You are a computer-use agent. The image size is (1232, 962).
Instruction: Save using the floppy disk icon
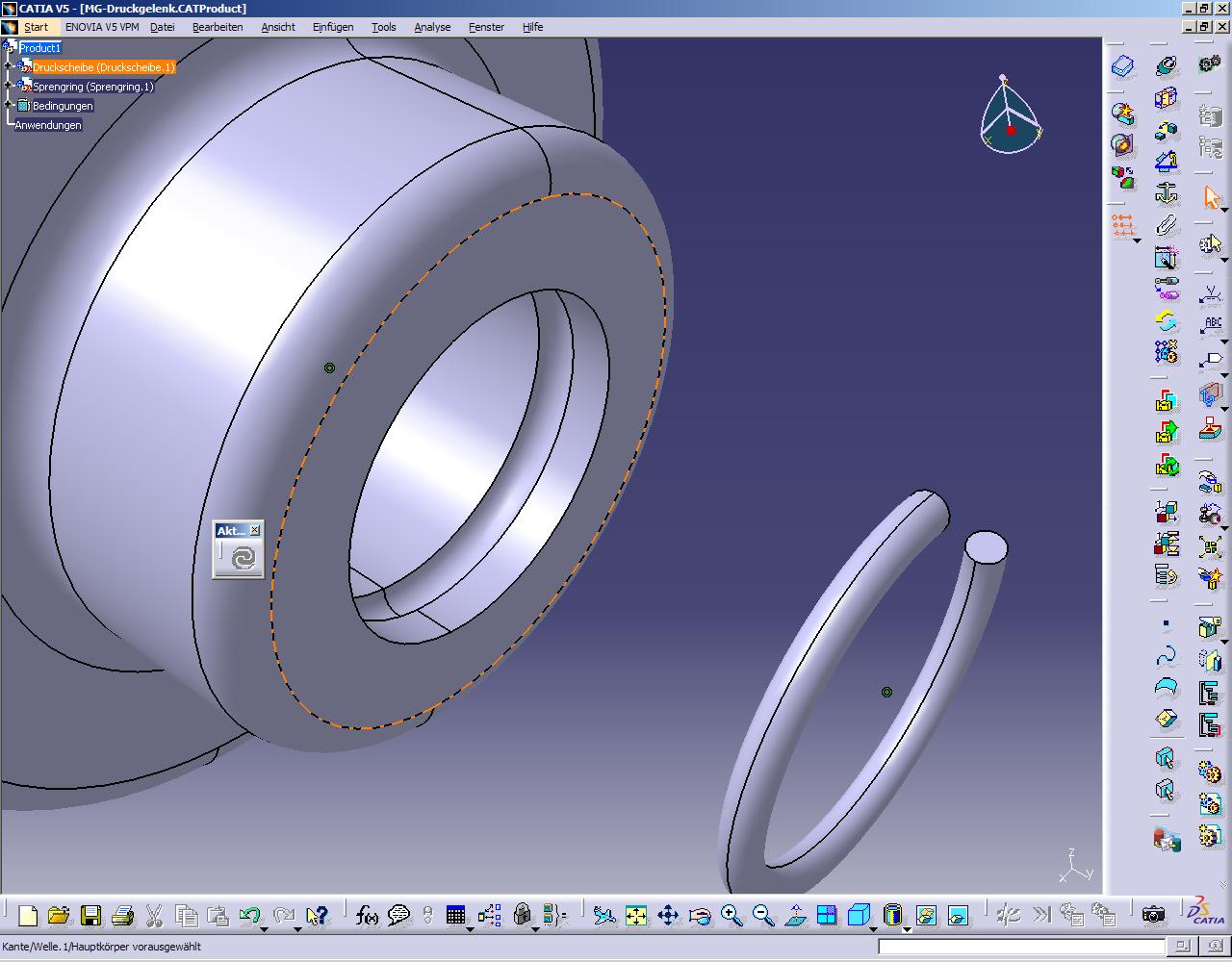point(90,915)
